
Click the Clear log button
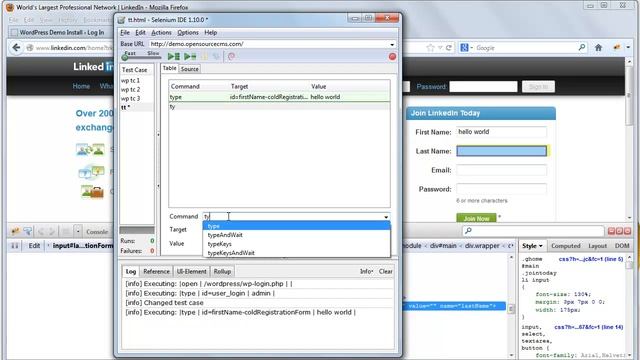(x=385, y=271)
